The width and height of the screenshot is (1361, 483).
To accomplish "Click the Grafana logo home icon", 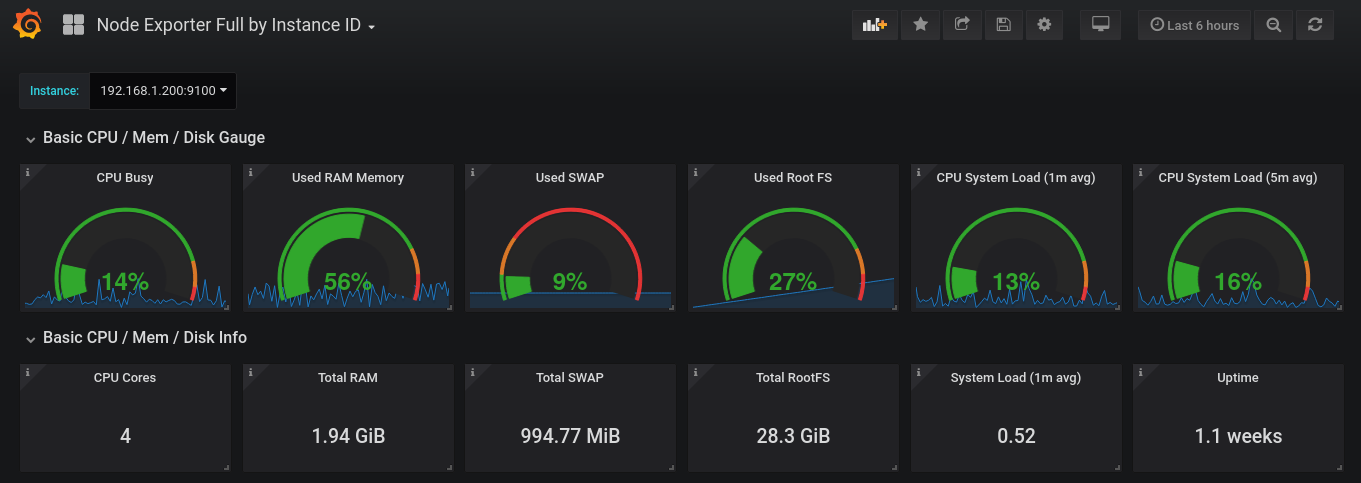I will pos(28,25).
